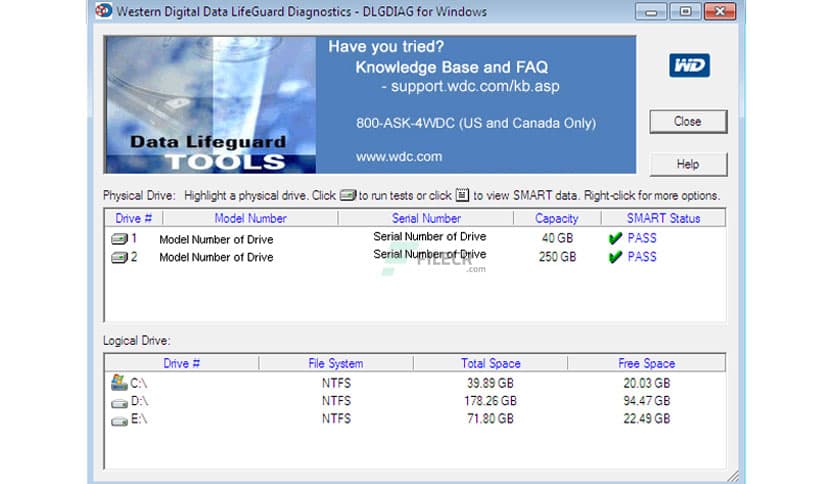Sort by Model Number column header
Screen dimensions: 836x484
[250, 218]
